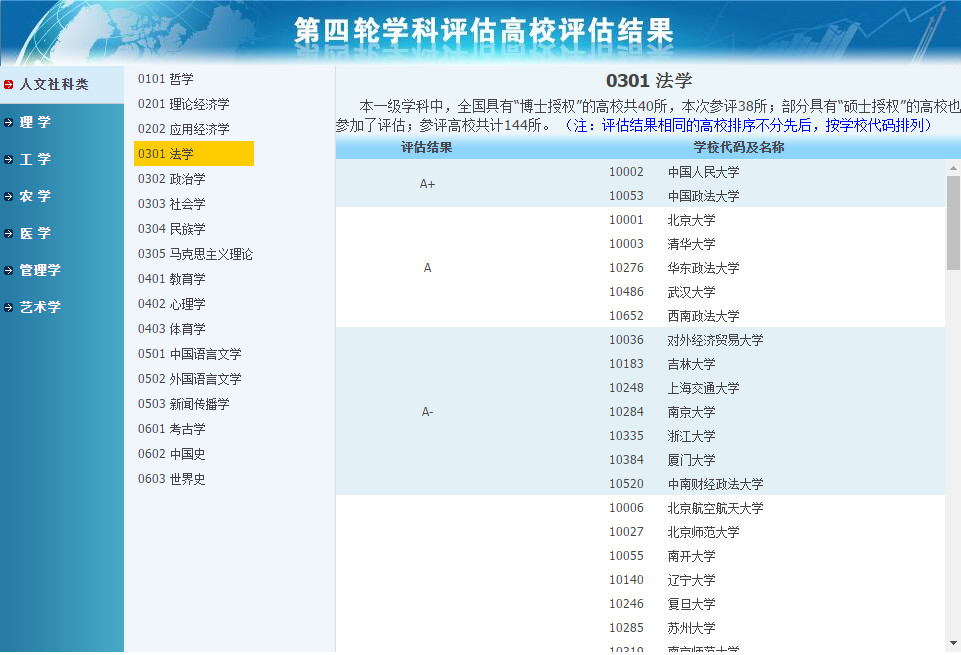The width and height of the screenshot is (961, 655).
Task: Select 0101 哲学 in the discipline list
Action: (168, 78)
